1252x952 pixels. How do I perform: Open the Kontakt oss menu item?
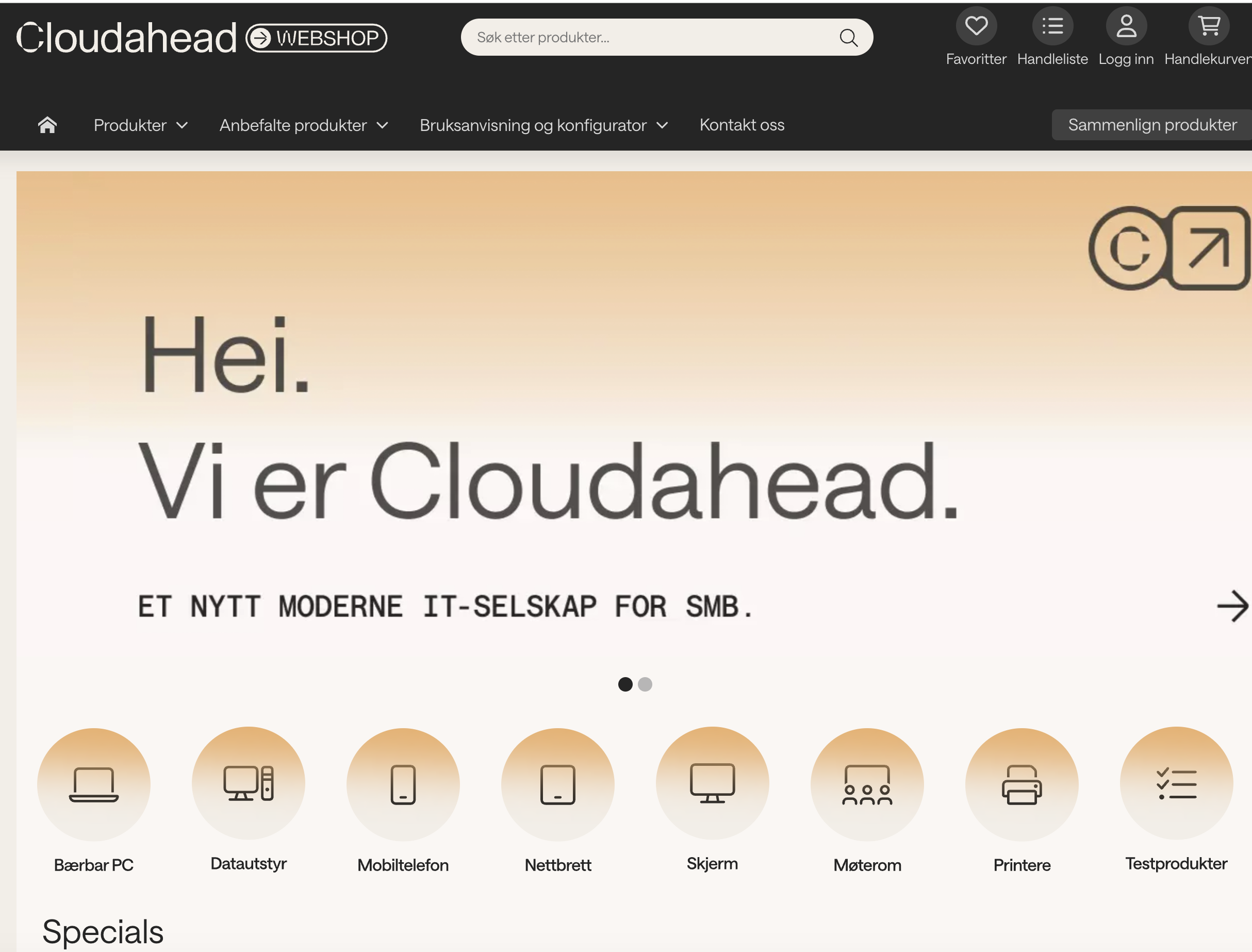(742, 125)
